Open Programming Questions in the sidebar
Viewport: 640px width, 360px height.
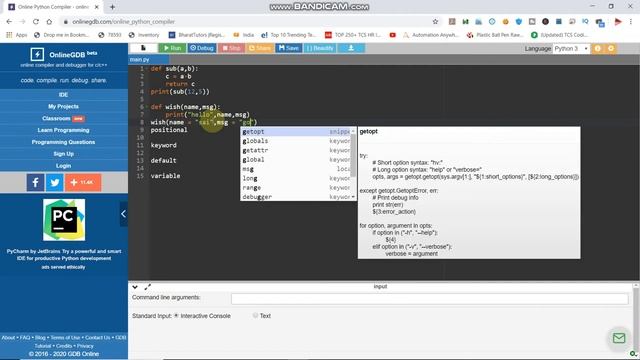click(64, 142)
